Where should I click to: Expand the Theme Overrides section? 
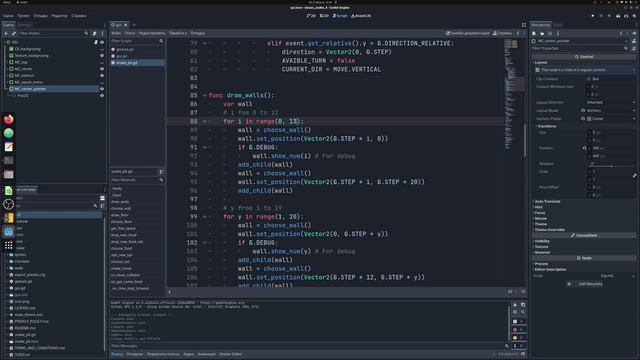coord(549,230)
